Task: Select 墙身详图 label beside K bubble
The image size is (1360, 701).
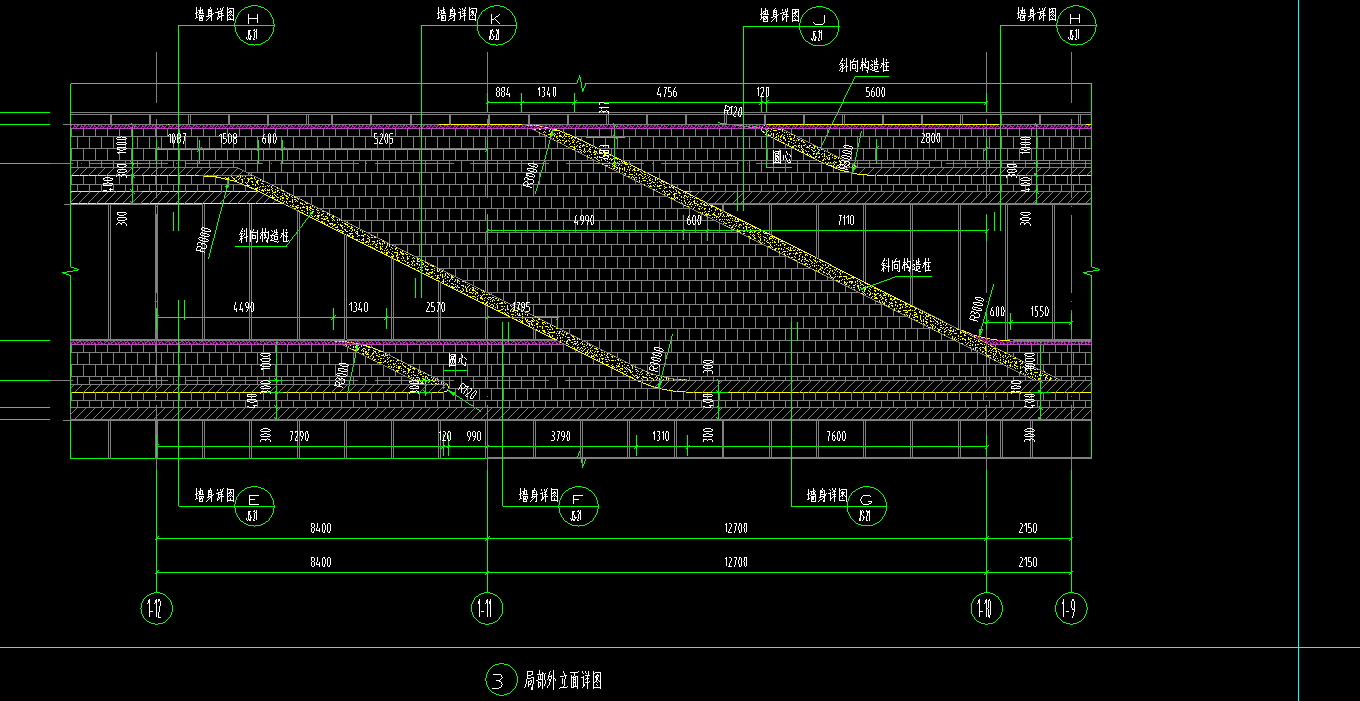Action: pos(456,15)
